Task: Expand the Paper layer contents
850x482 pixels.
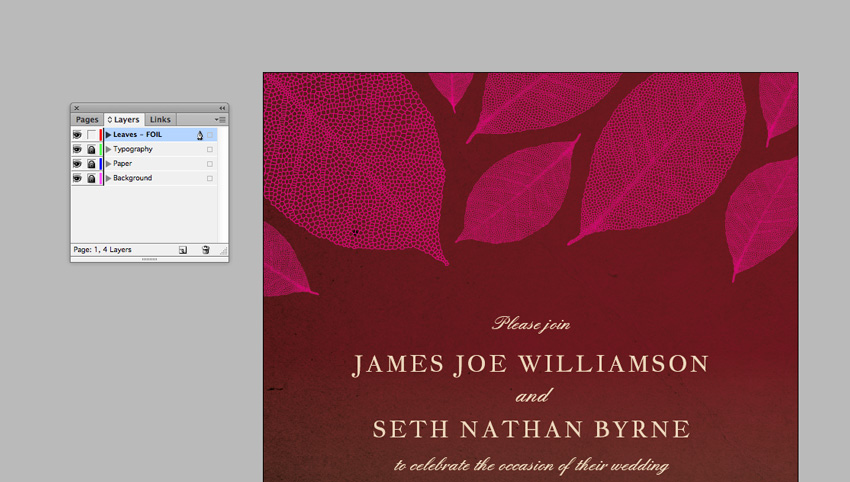Action: click(108, 164)
